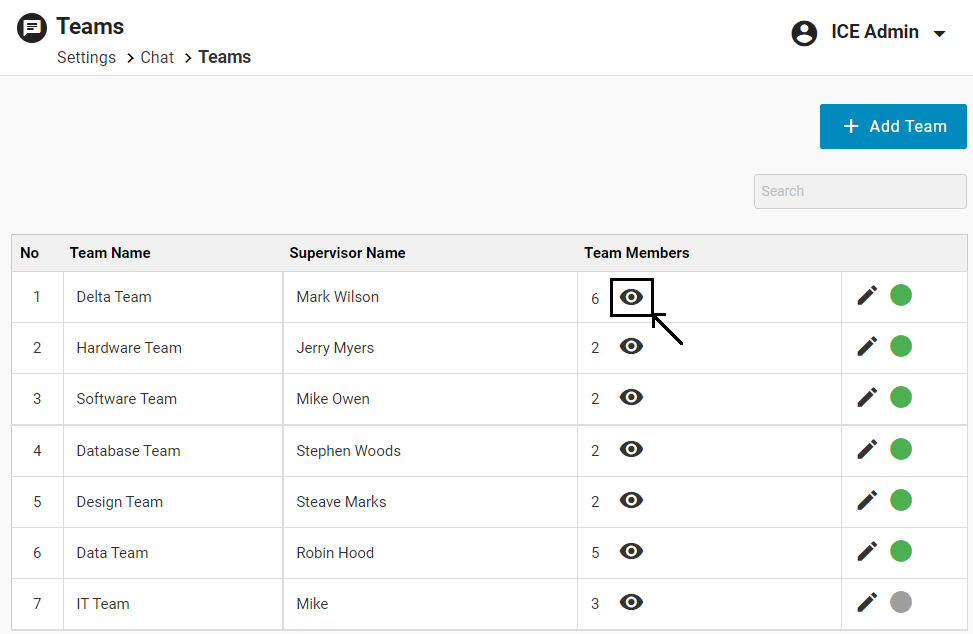This screenshot has width=973, height=634.
Task: Expand the ICE Admin dropdown arrow
Action: coord(939,34)
